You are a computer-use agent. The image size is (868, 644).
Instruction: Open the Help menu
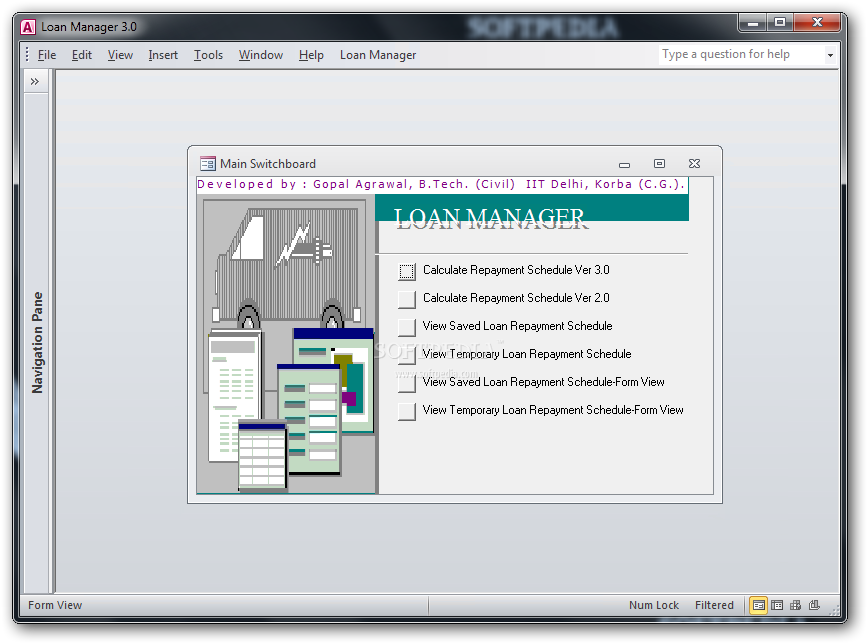tap(311, 55)
